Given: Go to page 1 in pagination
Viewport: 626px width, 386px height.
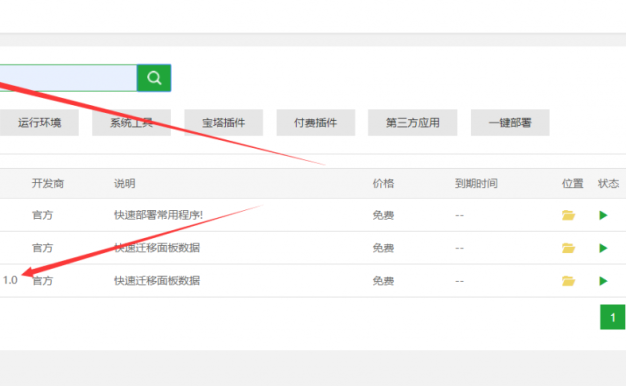Looking at the screenshot, I should 612,317.
